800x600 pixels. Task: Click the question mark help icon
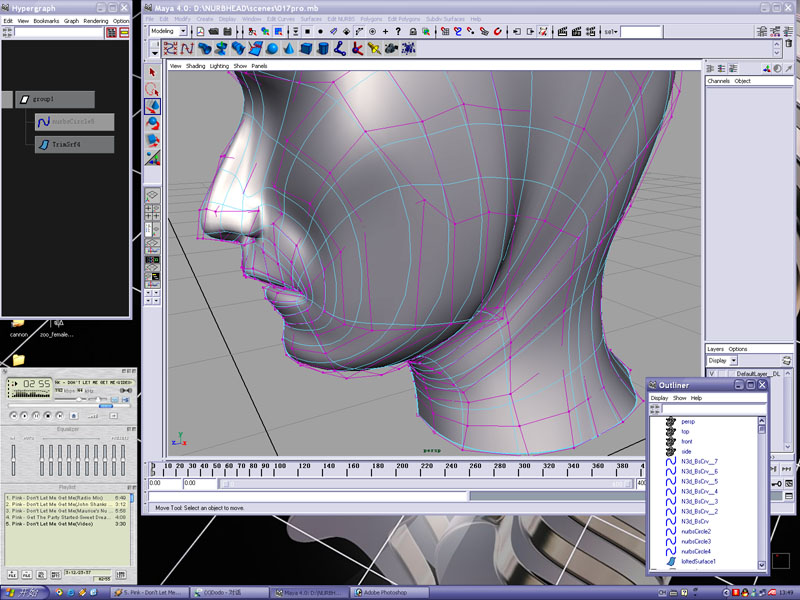coord(398,32)
